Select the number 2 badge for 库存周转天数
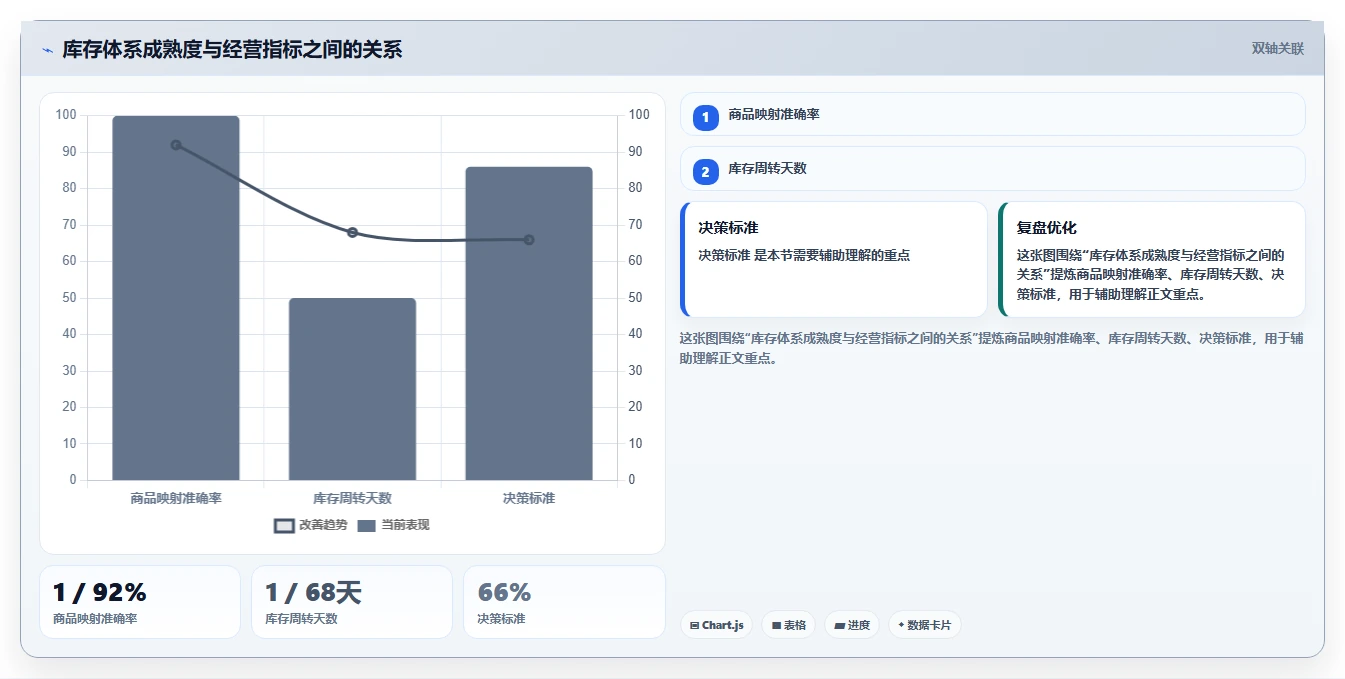 (705, 172)
